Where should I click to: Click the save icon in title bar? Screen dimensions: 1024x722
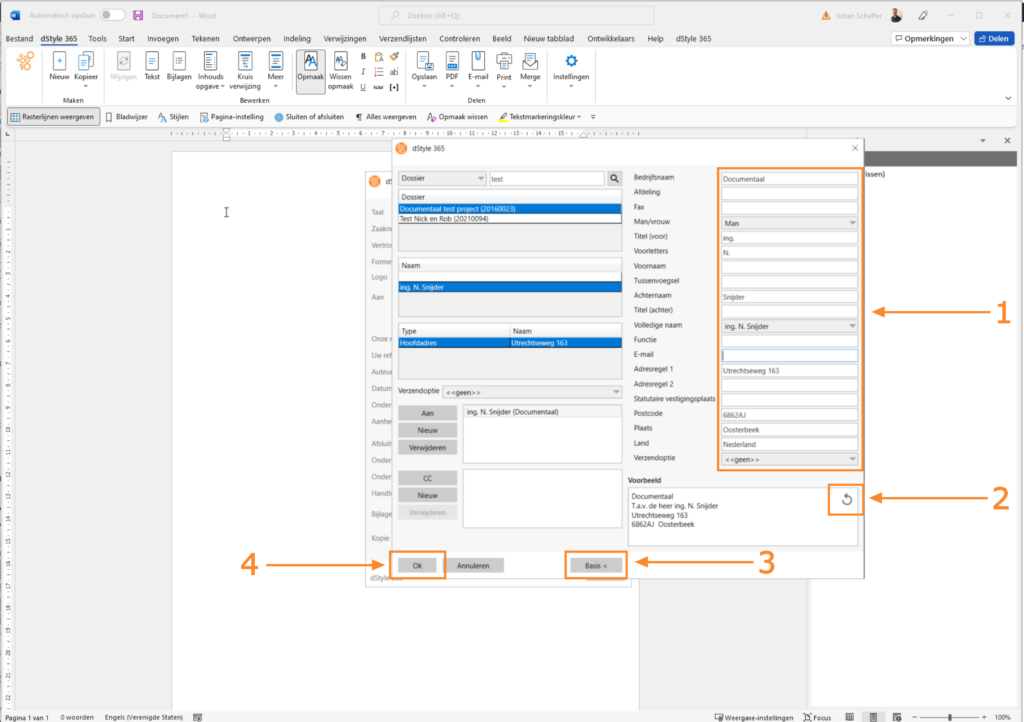[138, 15]
